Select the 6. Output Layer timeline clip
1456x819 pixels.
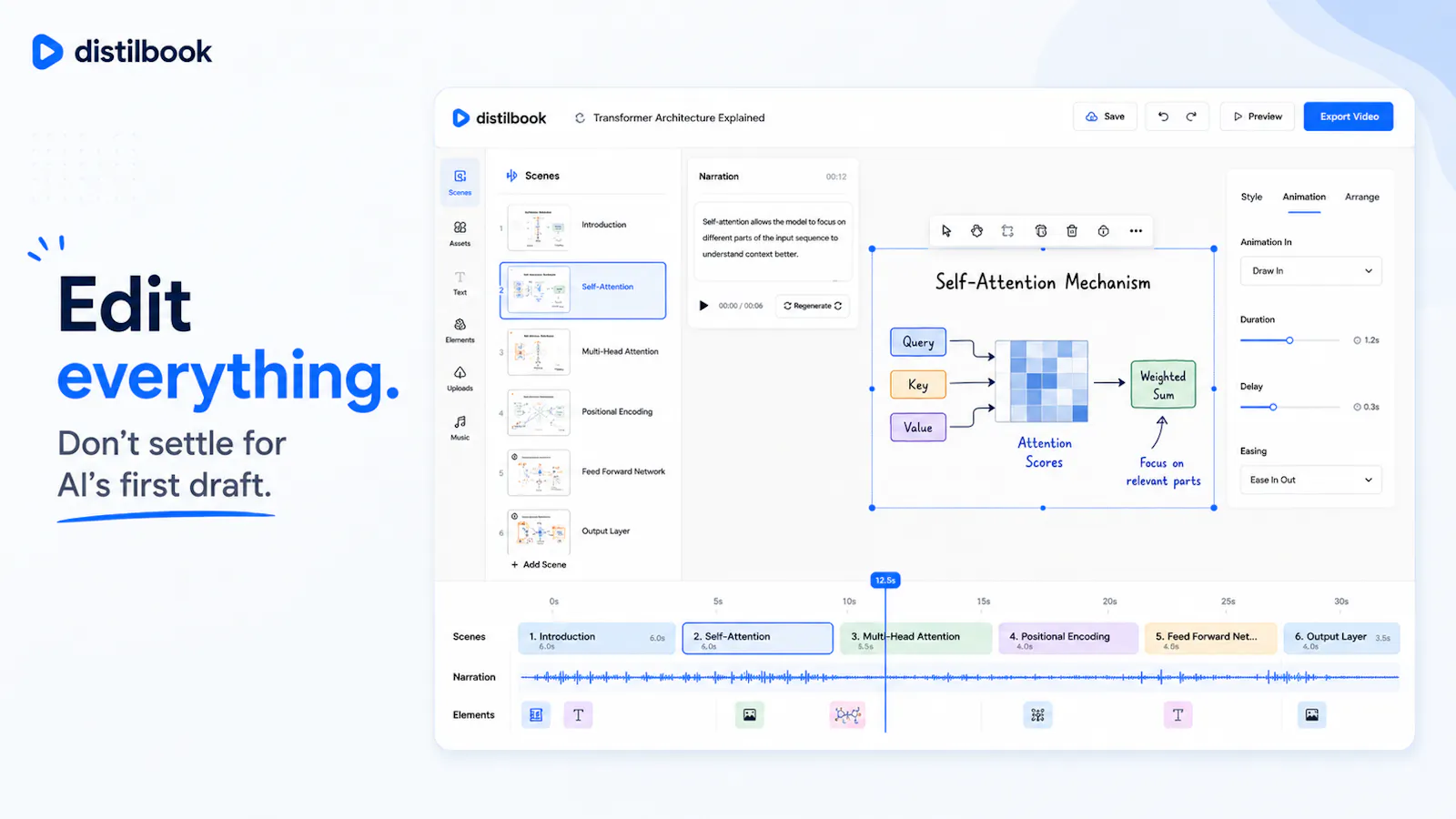[1341, 639]
